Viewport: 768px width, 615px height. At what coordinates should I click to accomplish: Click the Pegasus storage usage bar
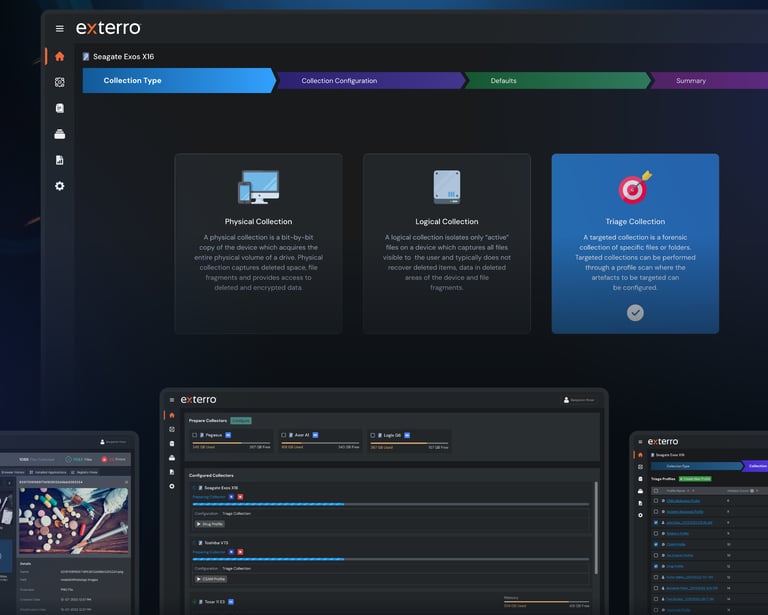pyautogui.click(x=231, y=443)
